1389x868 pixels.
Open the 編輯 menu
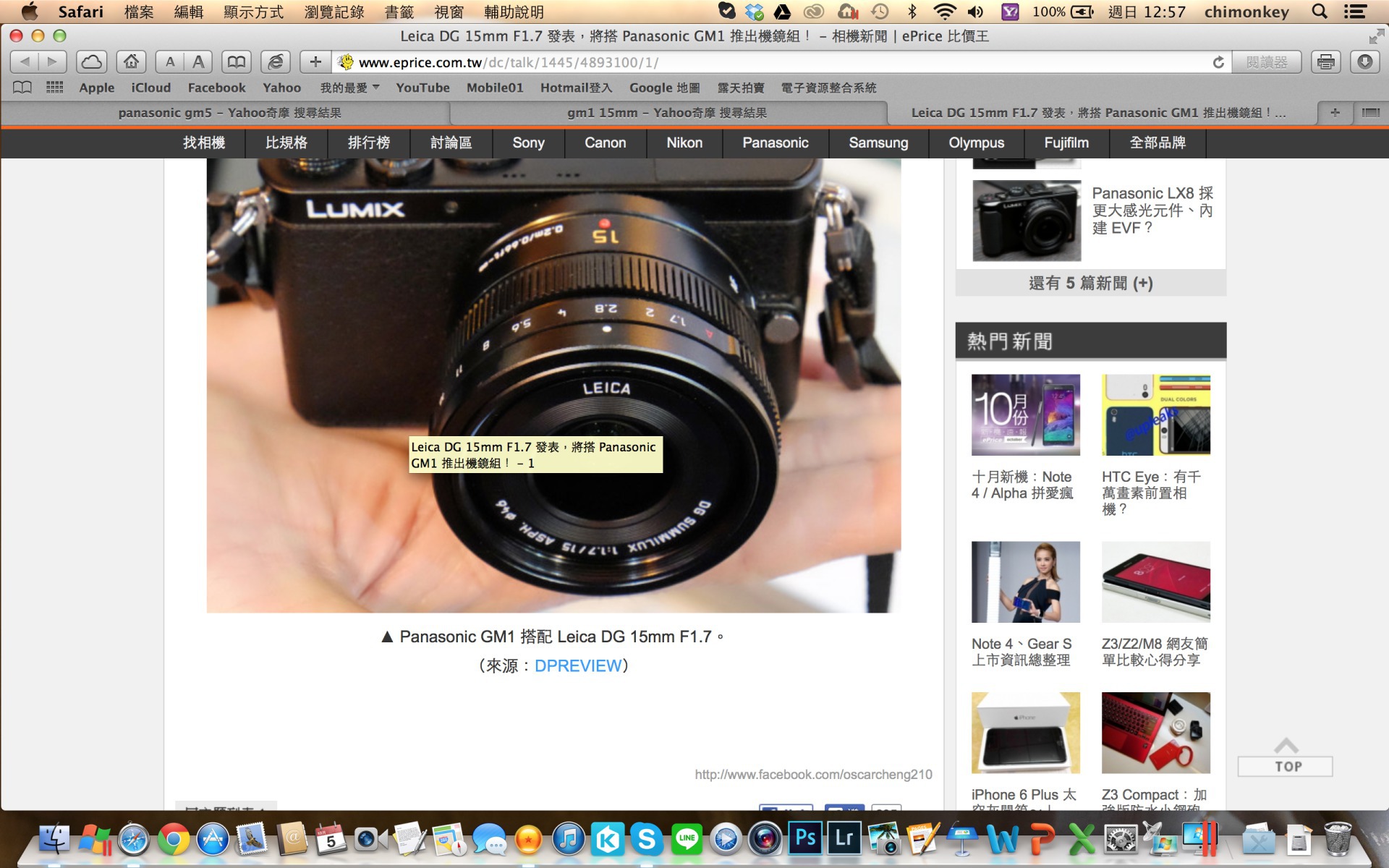click(188, 12)
